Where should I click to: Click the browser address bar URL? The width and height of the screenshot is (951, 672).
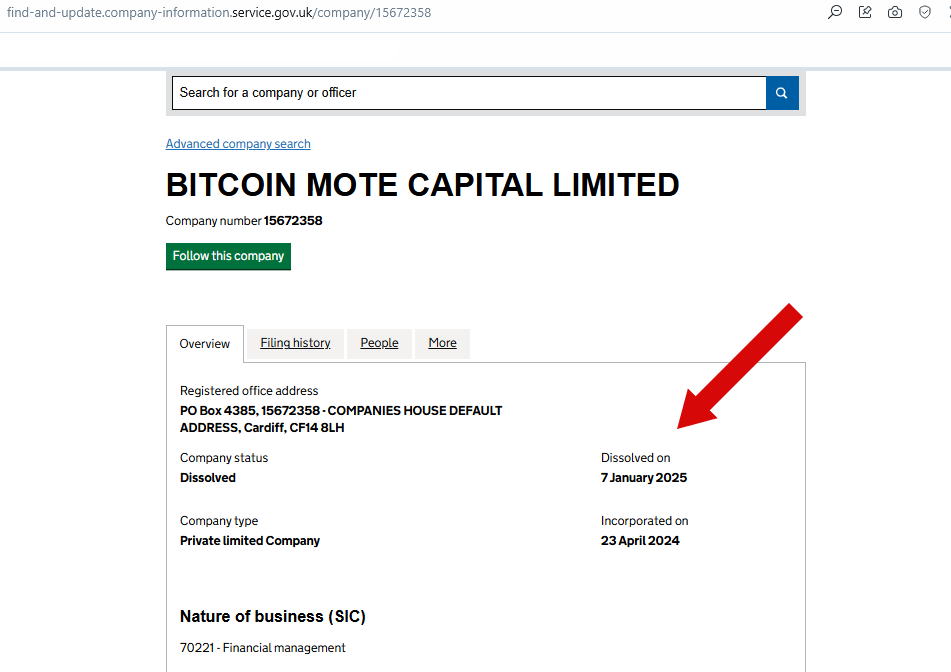click(x=219, y=13)
